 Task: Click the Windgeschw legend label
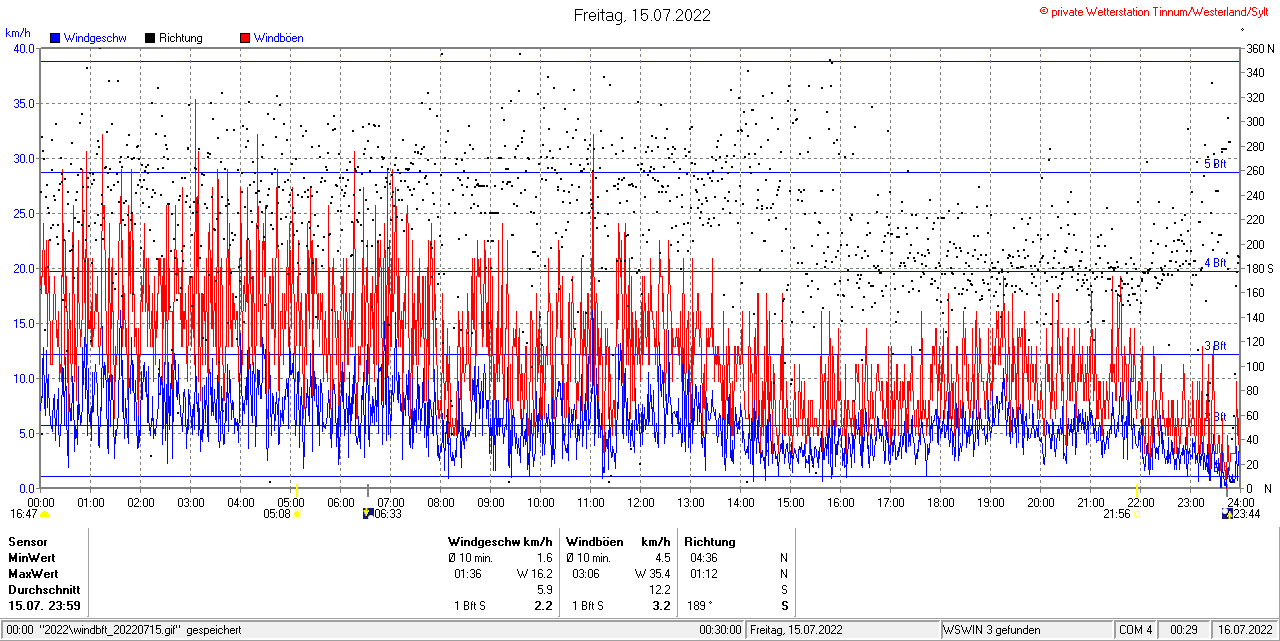pos(95,38)
